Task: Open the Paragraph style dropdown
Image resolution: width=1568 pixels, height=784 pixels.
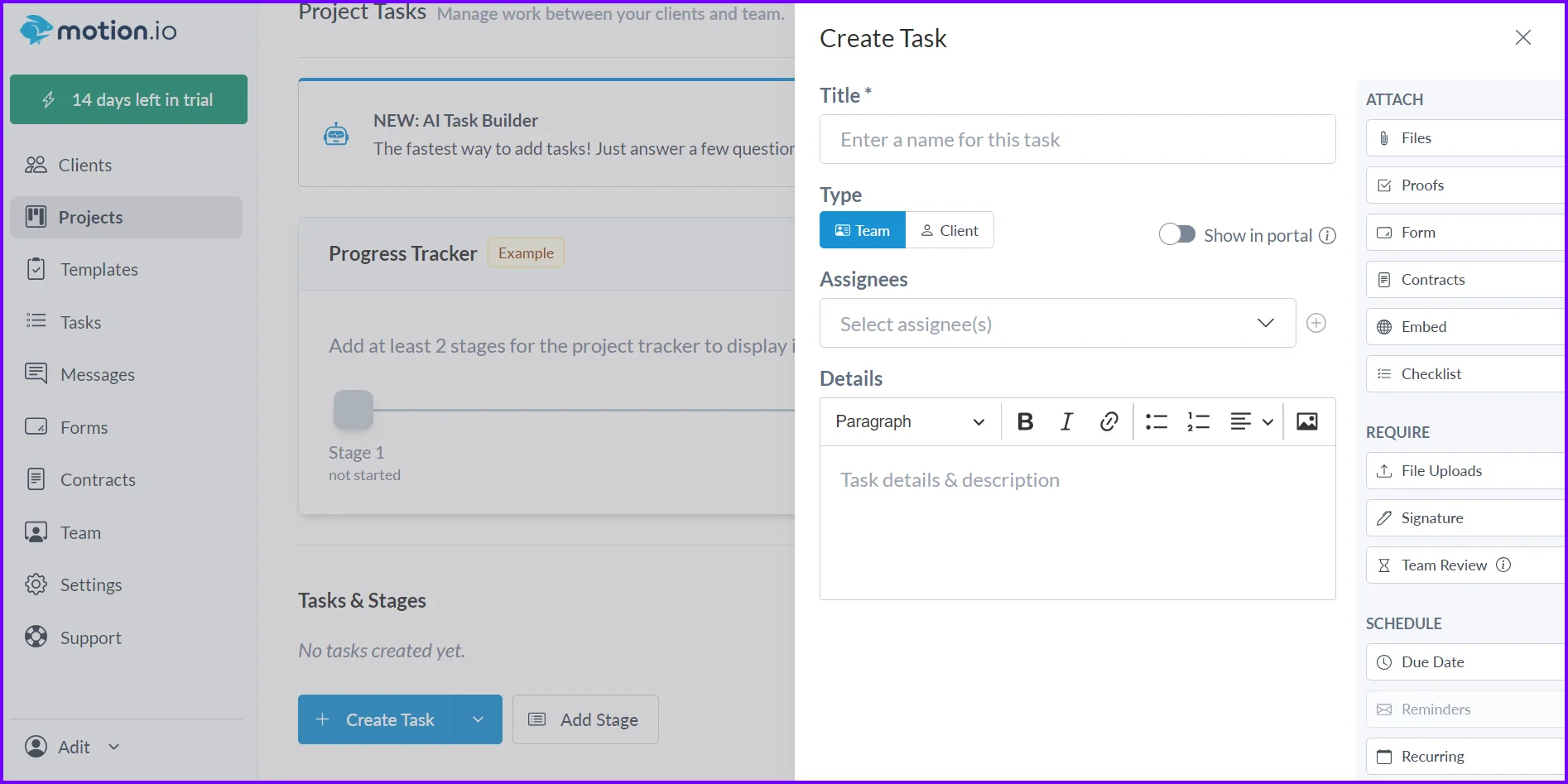Action: [908, 421]
